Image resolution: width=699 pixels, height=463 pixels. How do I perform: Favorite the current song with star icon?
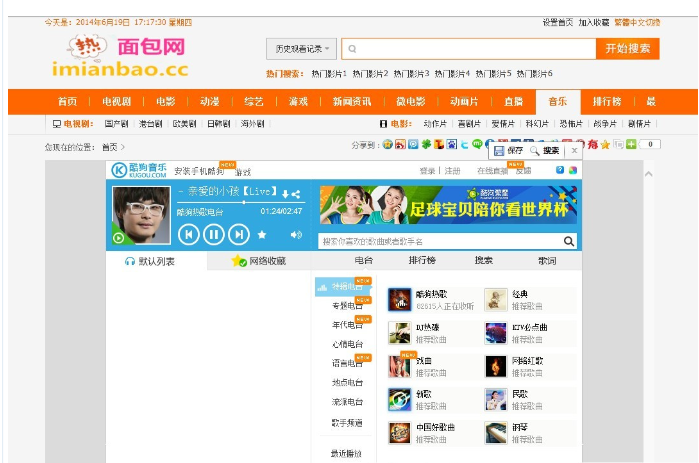coord(262,234)
